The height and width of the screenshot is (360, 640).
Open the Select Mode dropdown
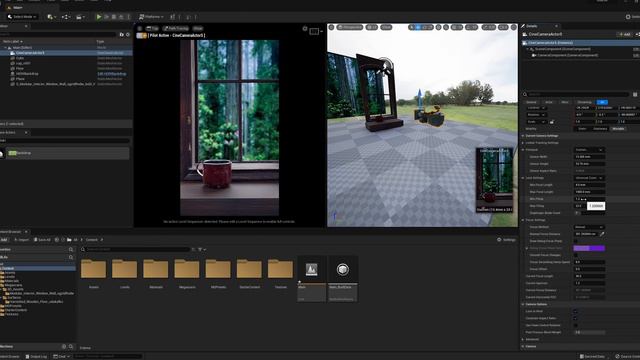tap(22, 17)
